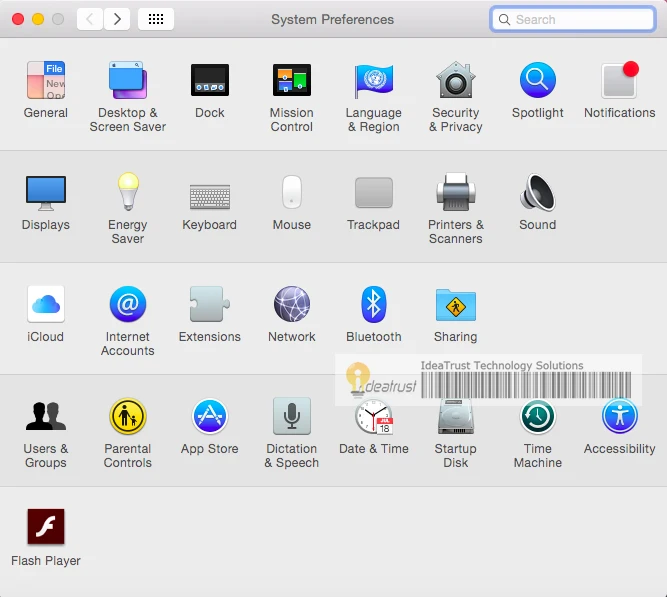Click the magnifying glass in Search
667x597 pixels.
(x=505, y=20)
